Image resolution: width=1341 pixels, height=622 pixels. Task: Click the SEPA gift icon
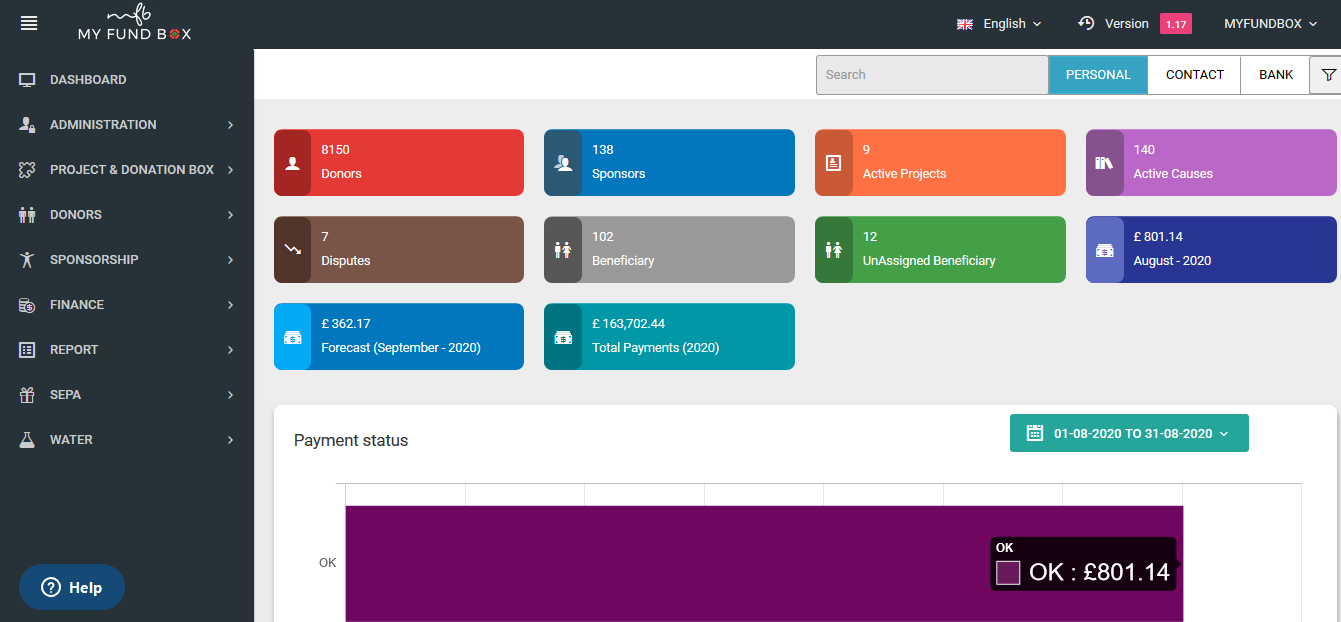click(x=27, y=395)
